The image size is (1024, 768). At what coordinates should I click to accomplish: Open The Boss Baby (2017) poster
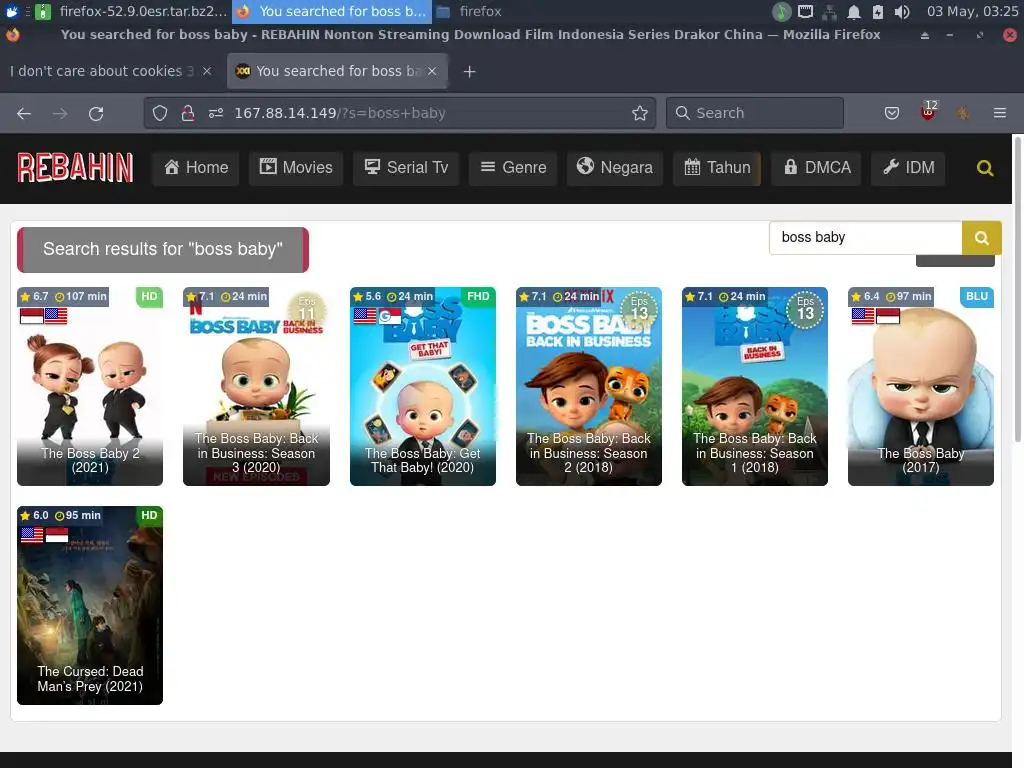click(921, 387)
